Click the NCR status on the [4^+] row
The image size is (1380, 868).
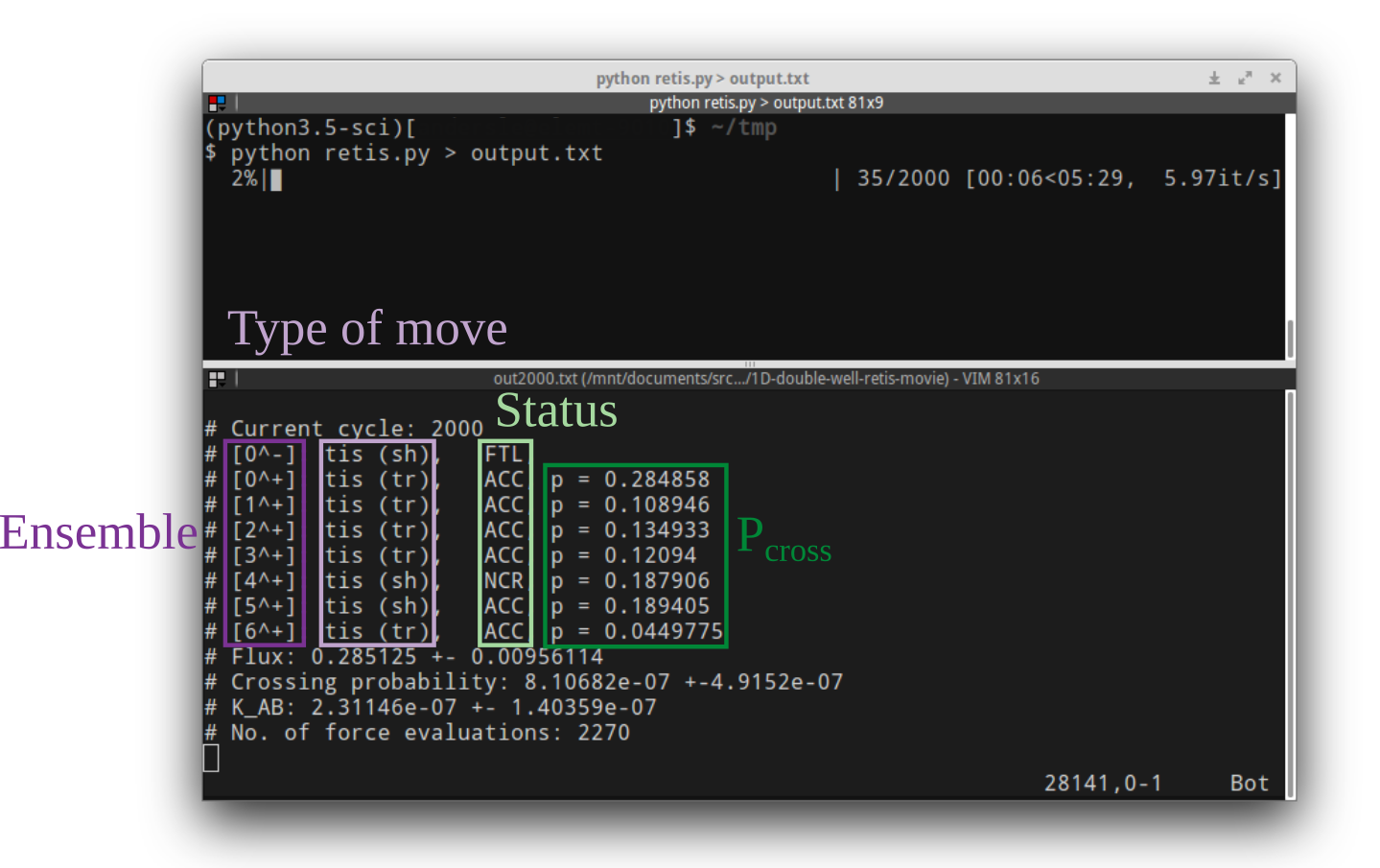503,581
